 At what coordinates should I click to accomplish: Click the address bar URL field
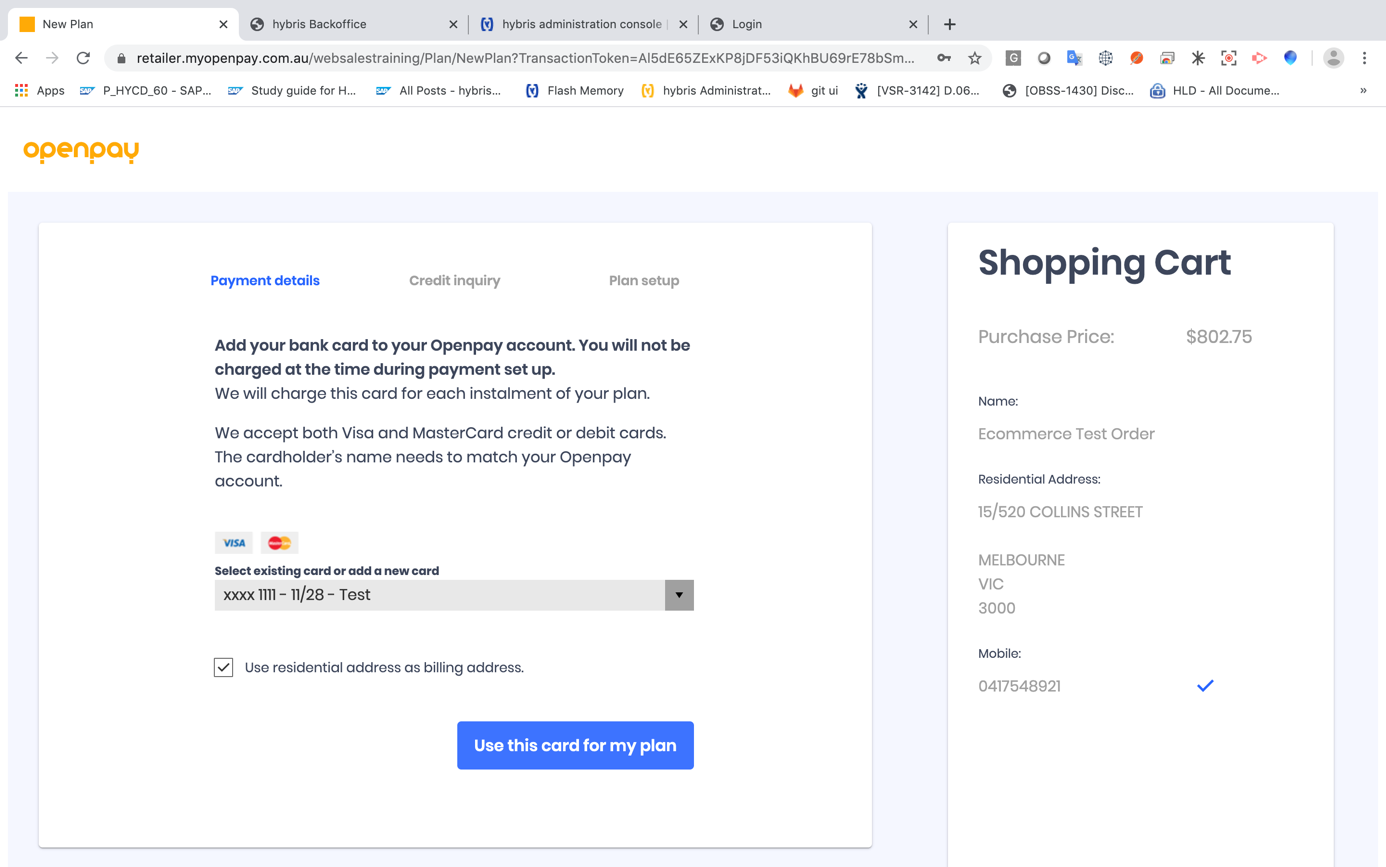[x=525, y=58]
